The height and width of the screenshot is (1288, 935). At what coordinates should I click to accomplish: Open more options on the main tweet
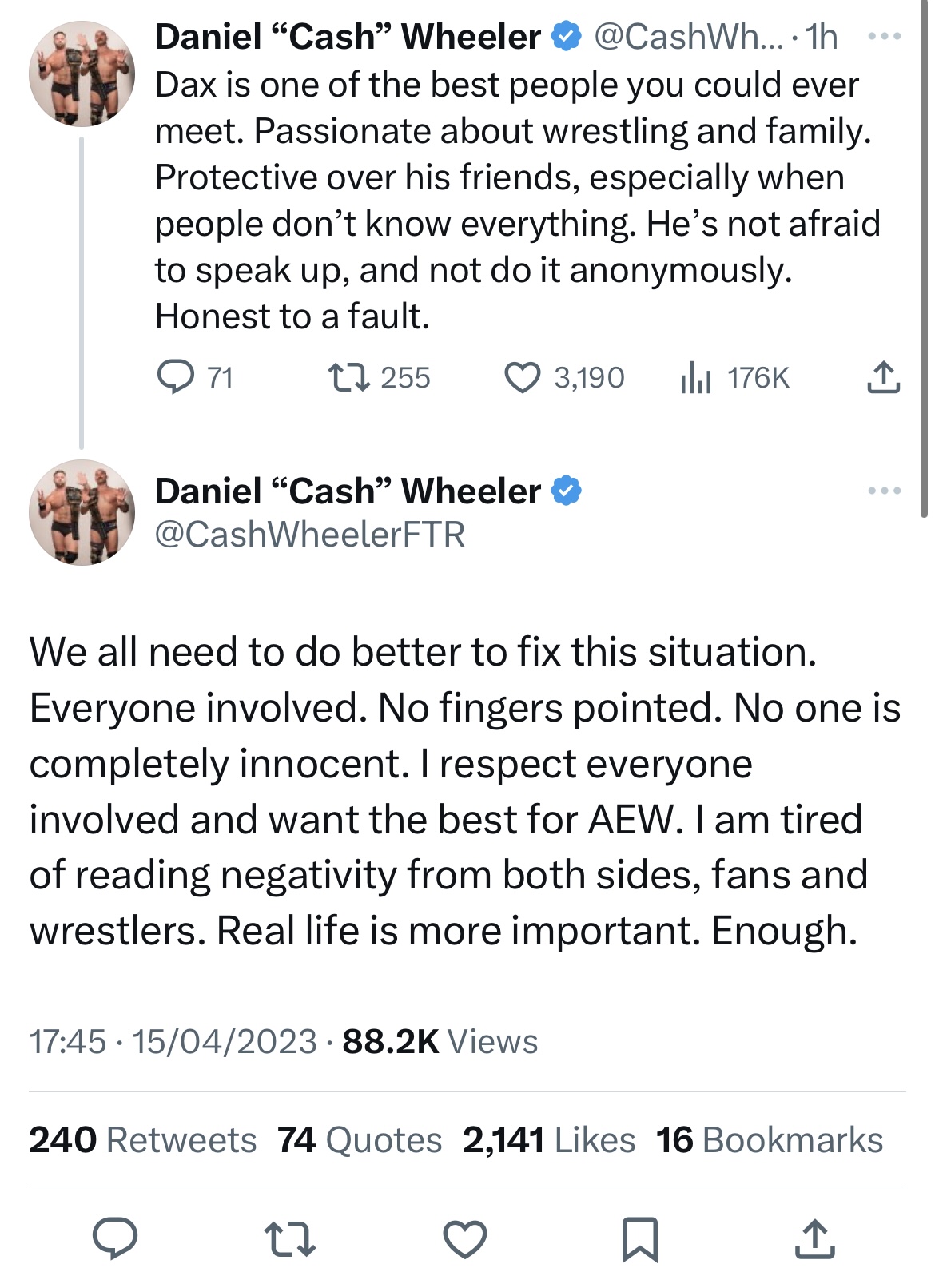point(885,491)
